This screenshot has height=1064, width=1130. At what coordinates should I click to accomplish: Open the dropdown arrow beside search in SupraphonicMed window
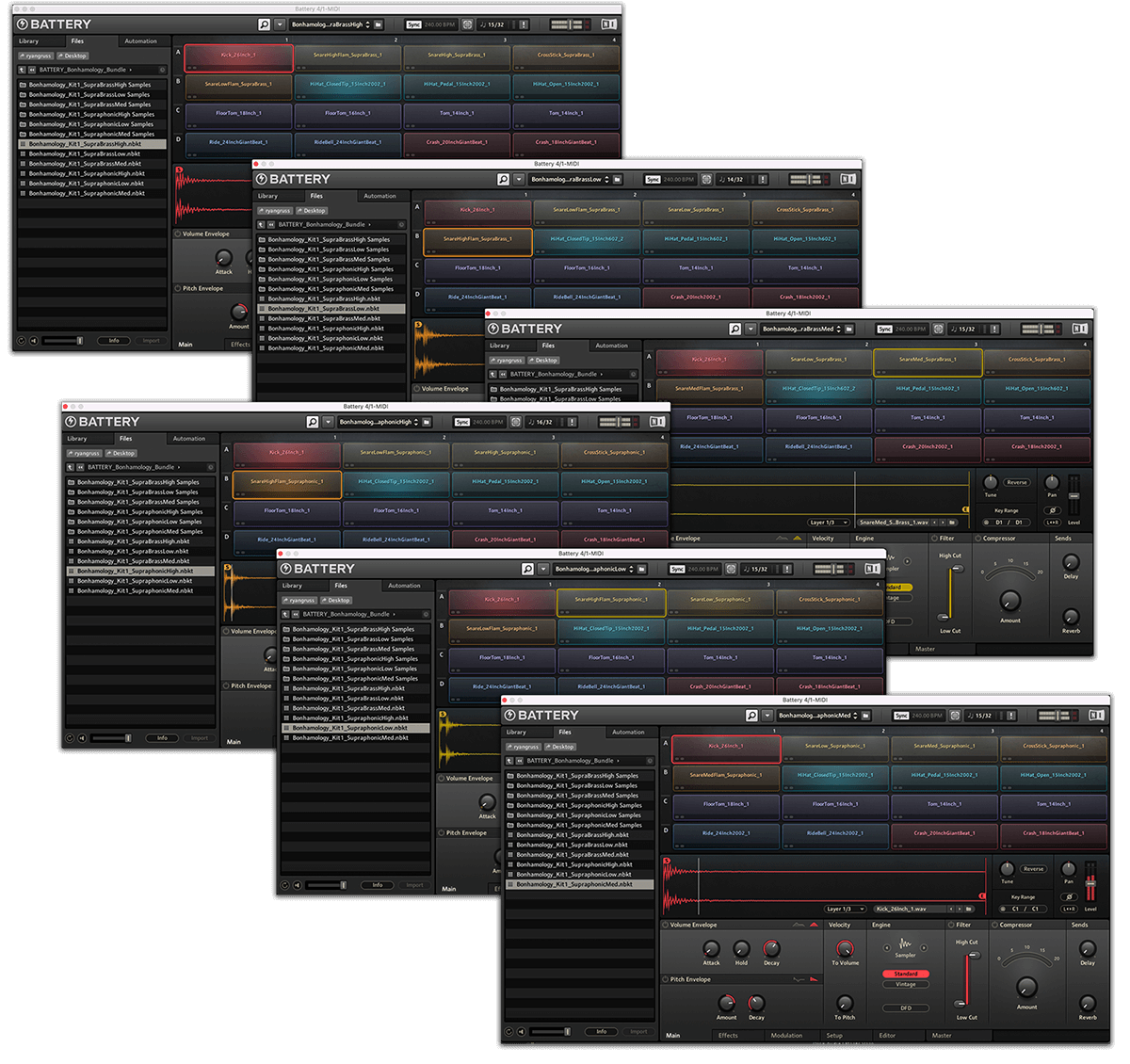(x=767, y=716)
